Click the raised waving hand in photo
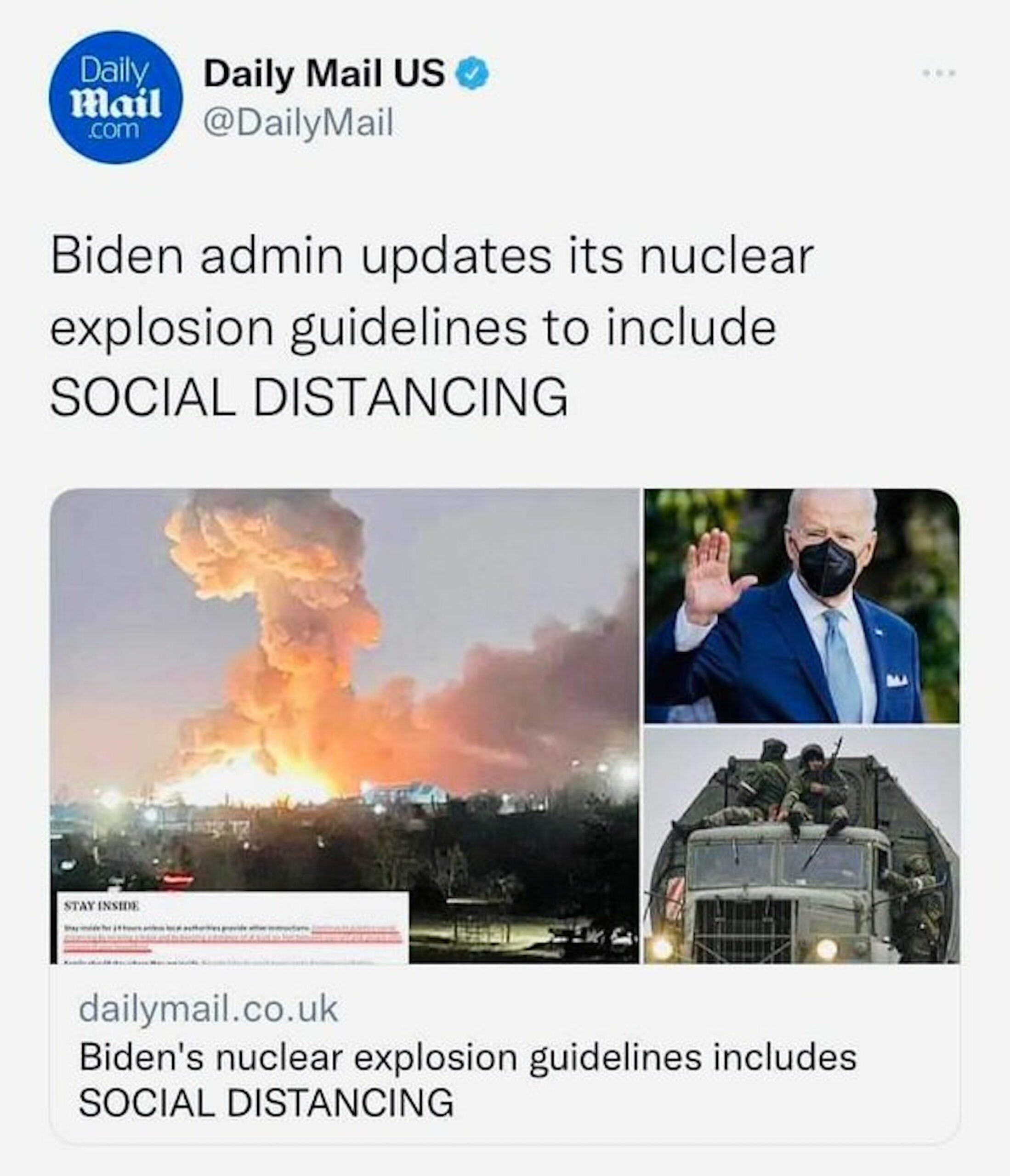Viewport: 1010px width, 1176px height. [714, 575]
